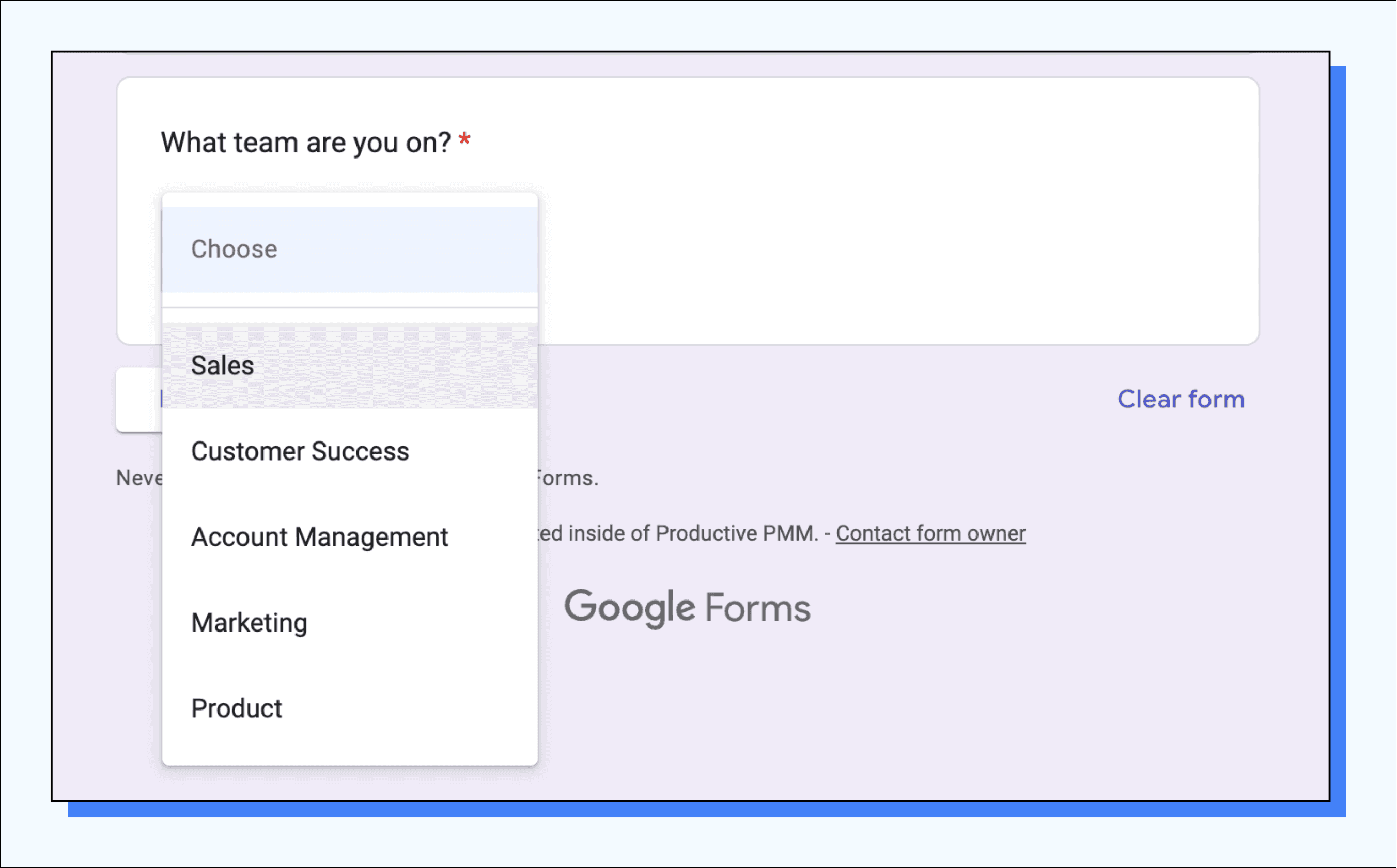The image size is (1397, 868).
Task: Click the truncated Never submit passwords text
Action: coord(138,478)
